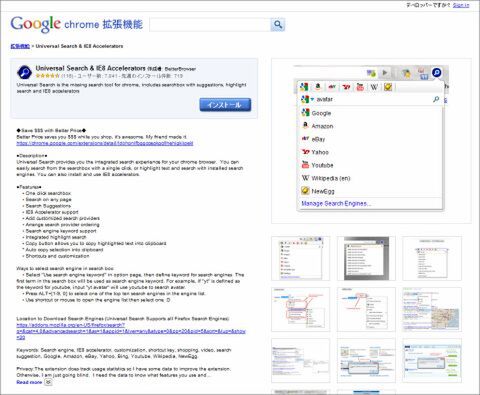Click the 'Add customized search providers' line
The image size is (480, 395).
coord(62,218)
